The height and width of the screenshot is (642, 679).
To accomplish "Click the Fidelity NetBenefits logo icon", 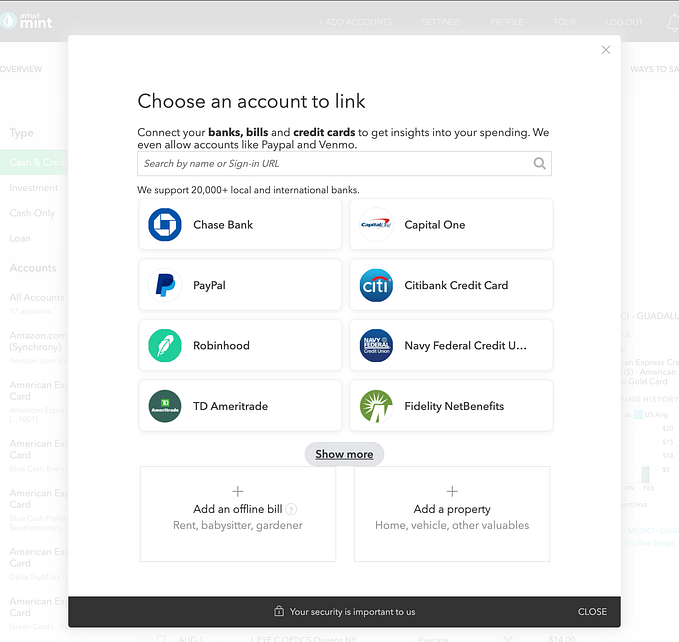I will [x=376, y=406].
